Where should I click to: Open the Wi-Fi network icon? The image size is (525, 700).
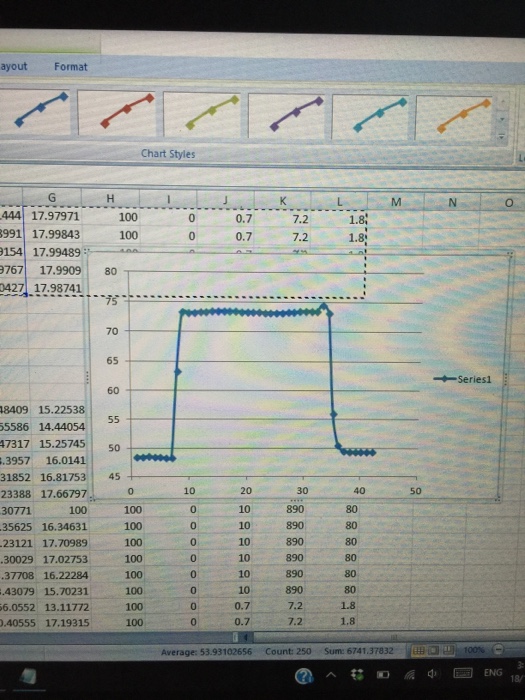coord(409,675)
